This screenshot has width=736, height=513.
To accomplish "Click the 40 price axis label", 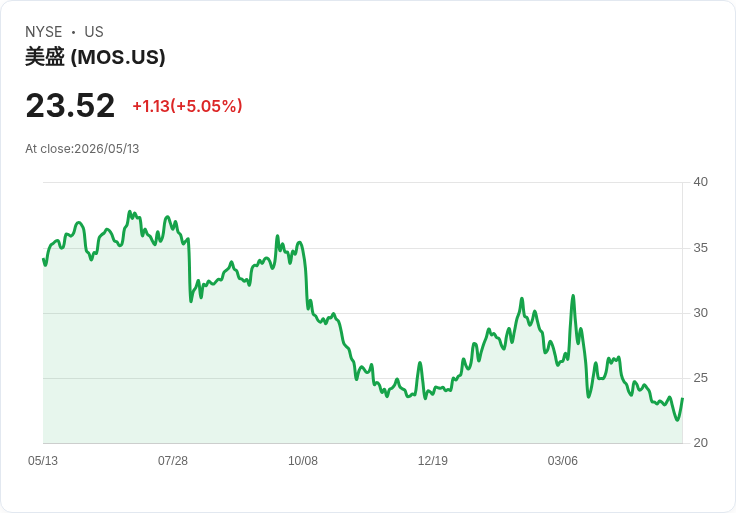I will pos(701,182).
